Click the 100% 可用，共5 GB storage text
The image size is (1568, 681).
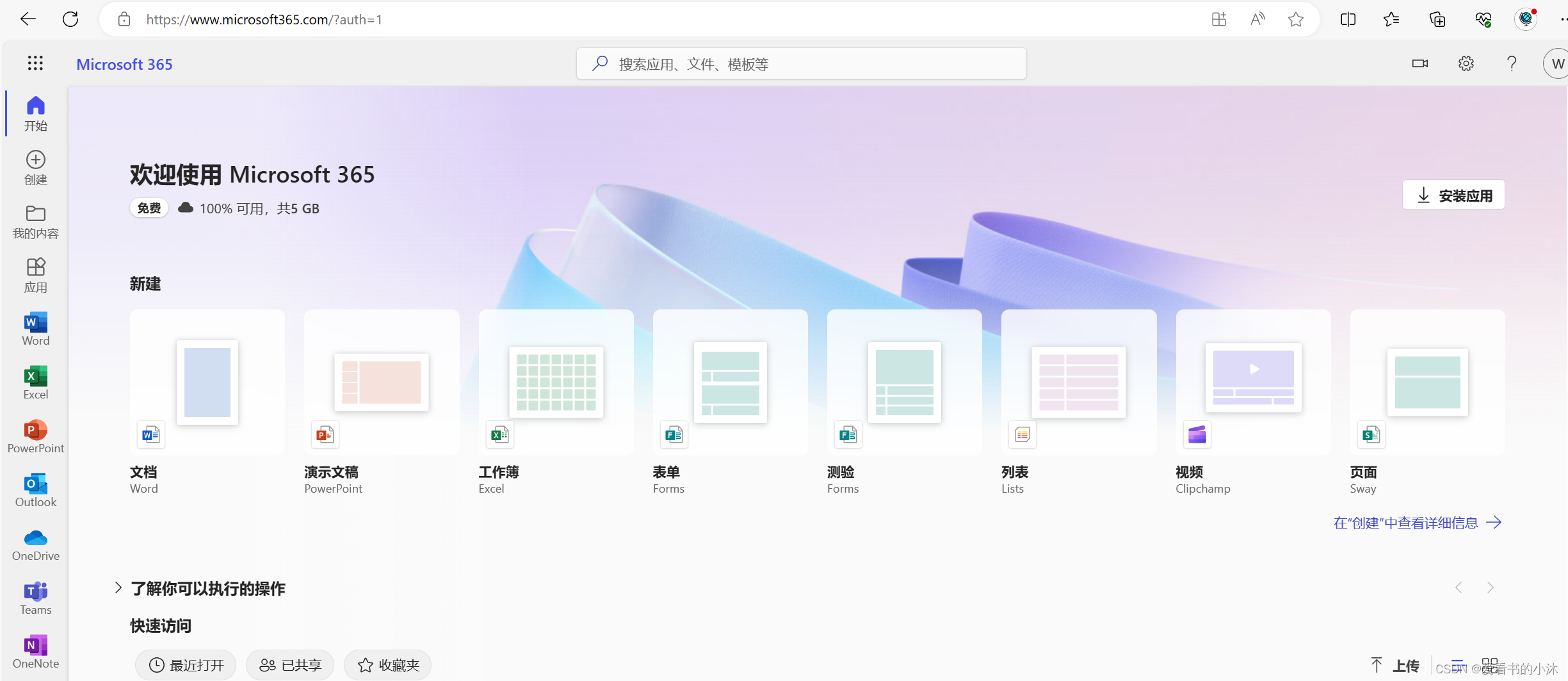coord(259,208)
